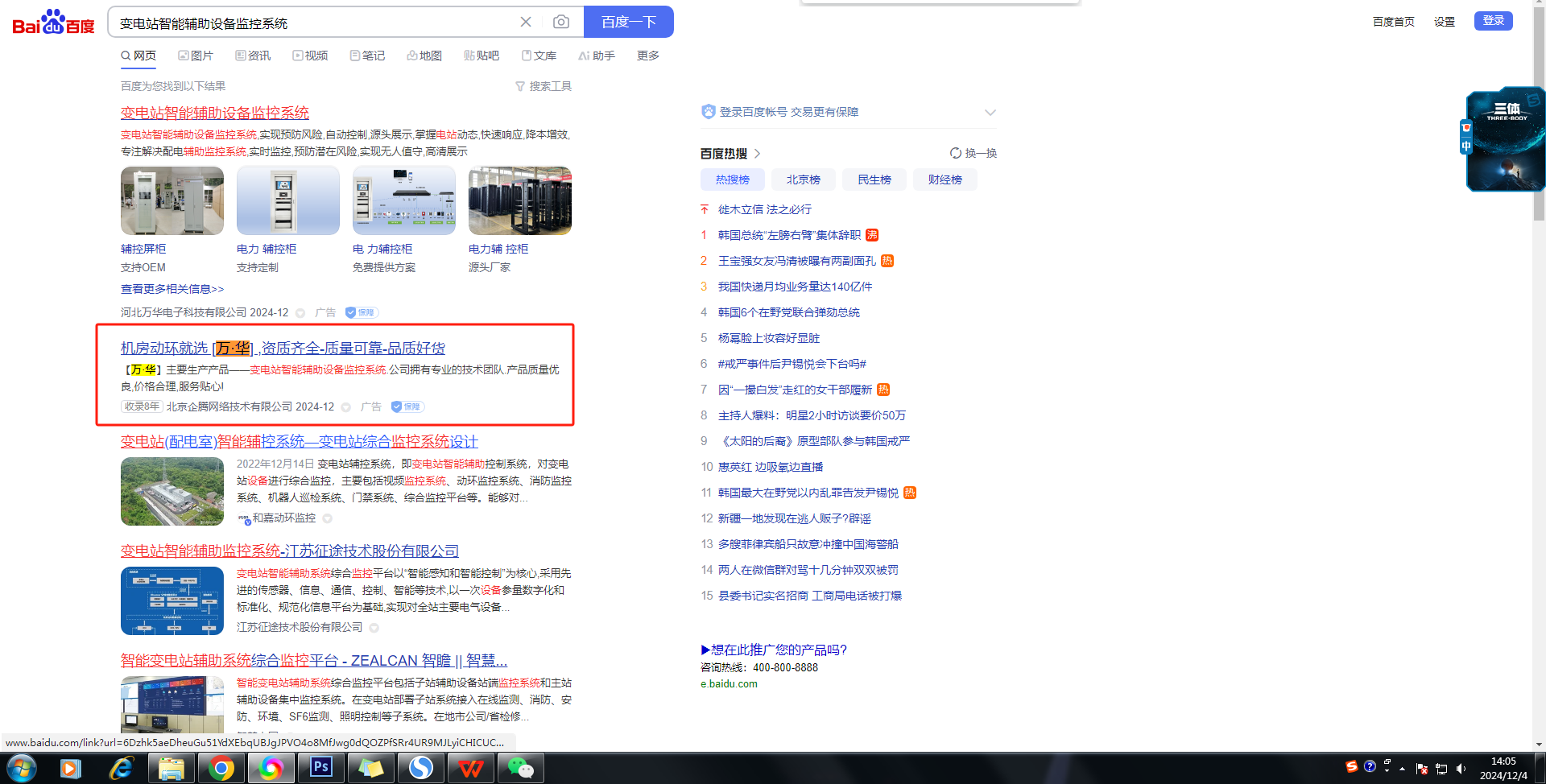Click the 百度一下 search button
1546x784 pixels.
(x=628, y=22)
